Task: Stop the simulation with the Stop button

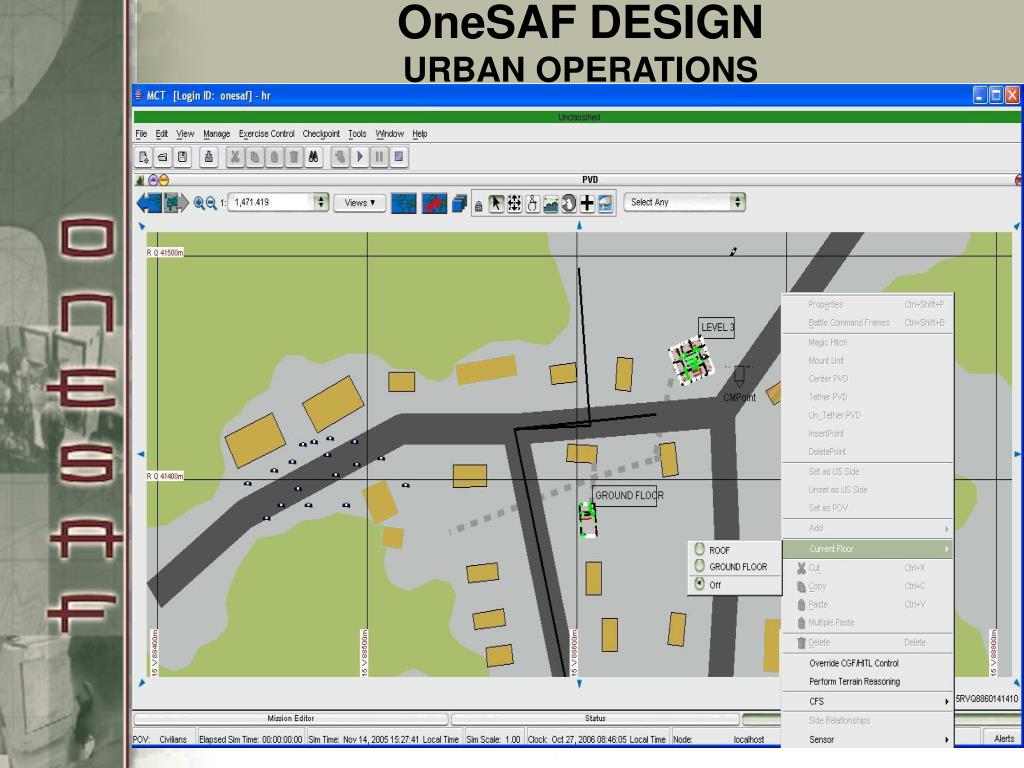Action: pyautogui.click(x=399, y=157)
